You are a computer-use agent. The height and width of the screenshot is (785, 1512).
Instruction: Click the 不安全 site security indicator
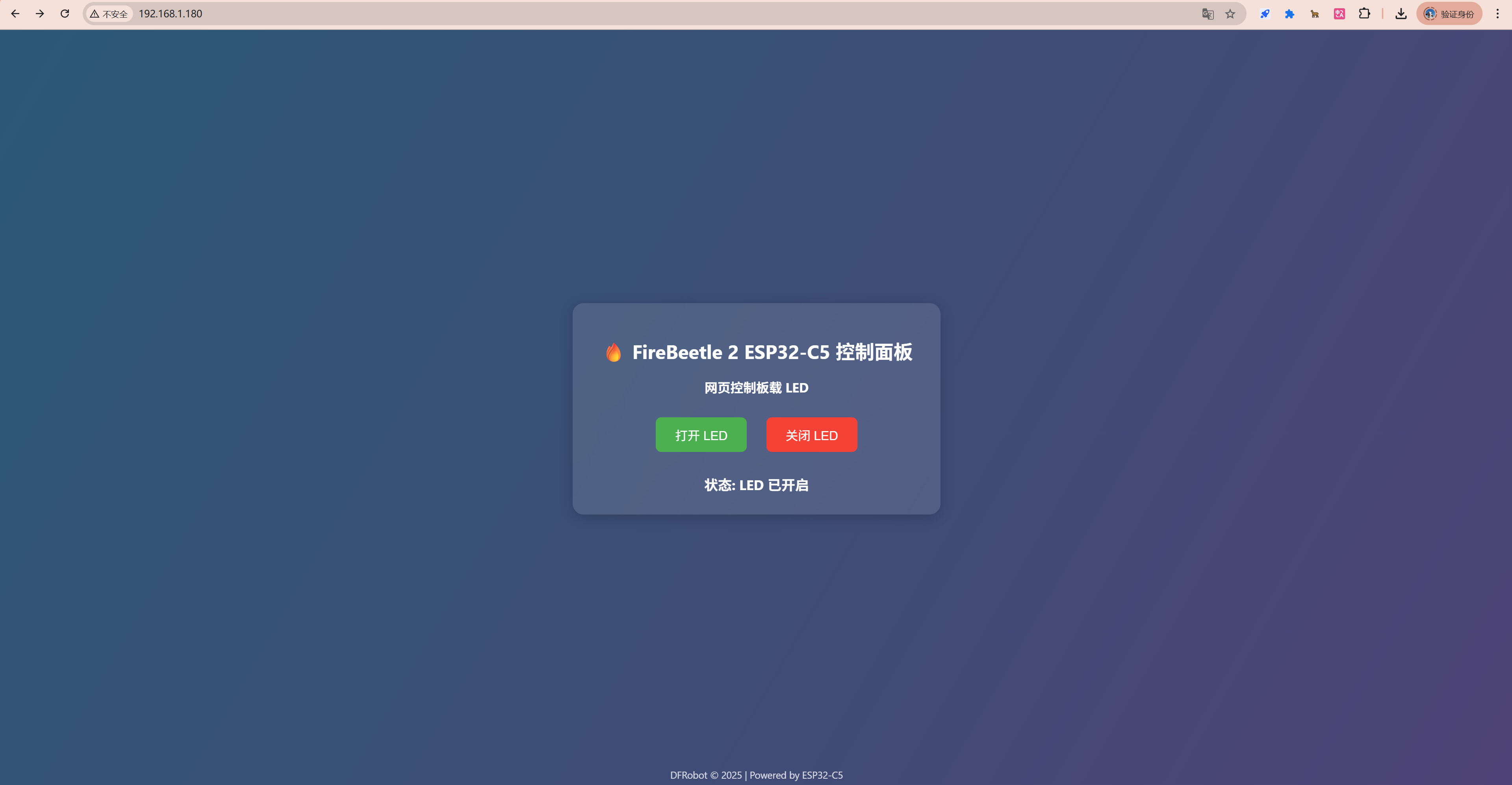[x=109, y=13]
